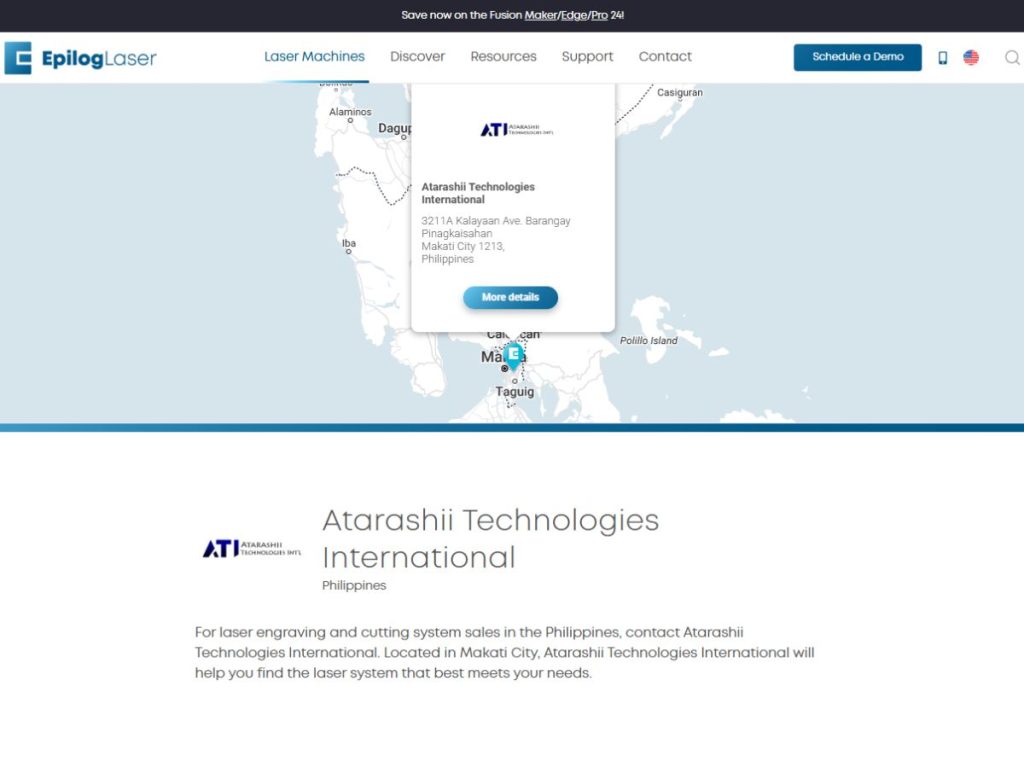Click the Alaminos map label
1024x768 pixels.
point(350,112)
